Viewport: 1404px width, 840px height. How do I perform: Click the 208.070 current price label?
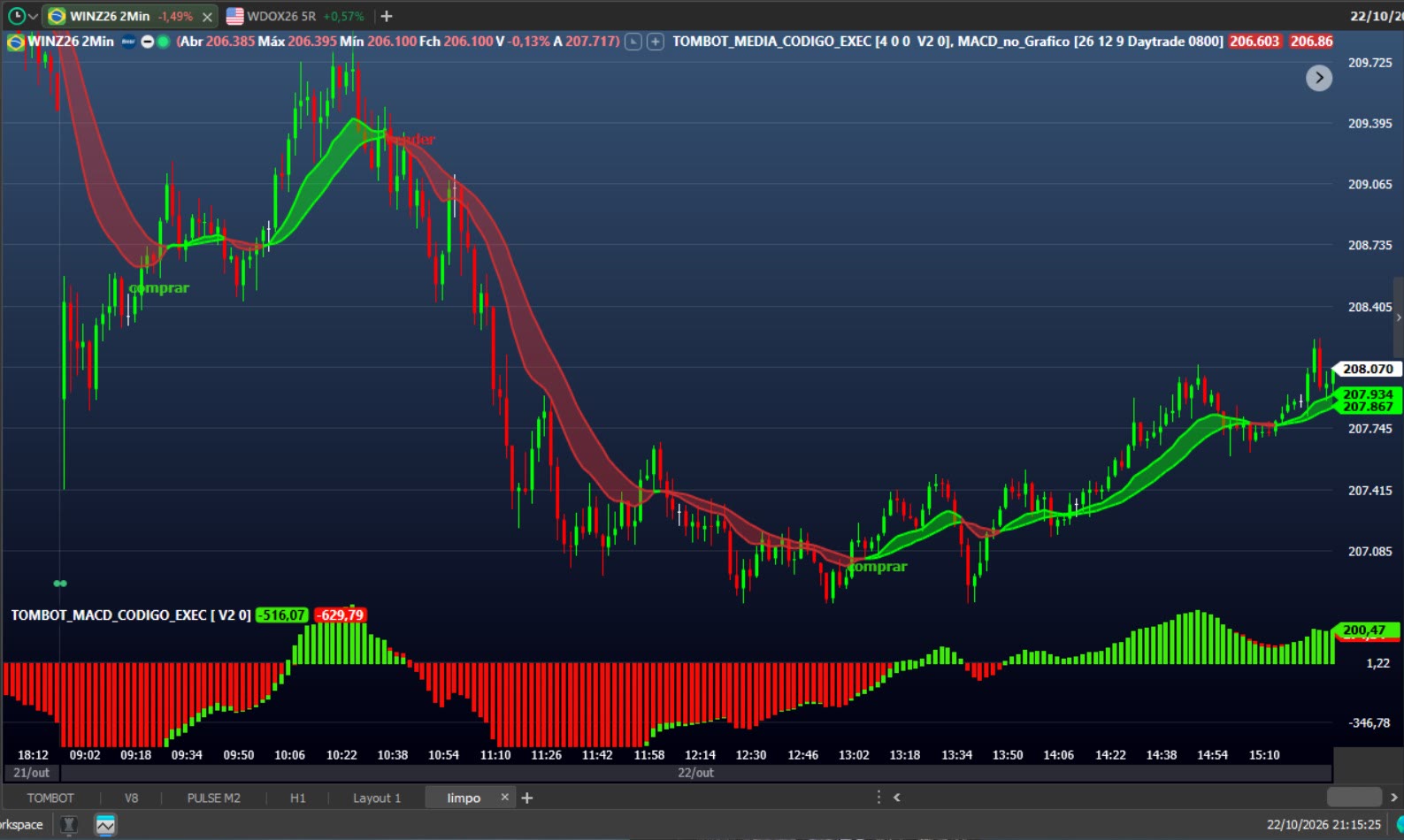(x=1368, y=369)
